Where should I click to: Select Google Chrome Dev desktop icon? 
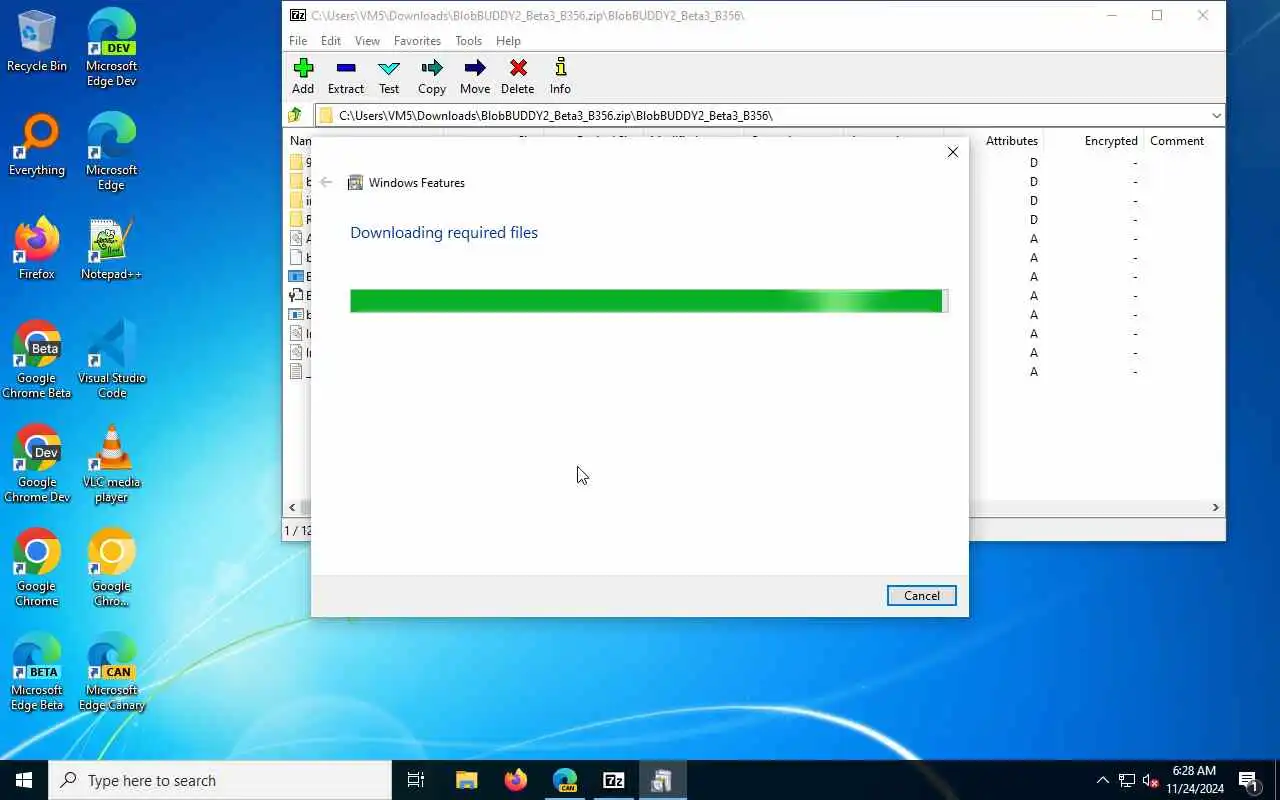pyautogui.click(x=37, y=464)
